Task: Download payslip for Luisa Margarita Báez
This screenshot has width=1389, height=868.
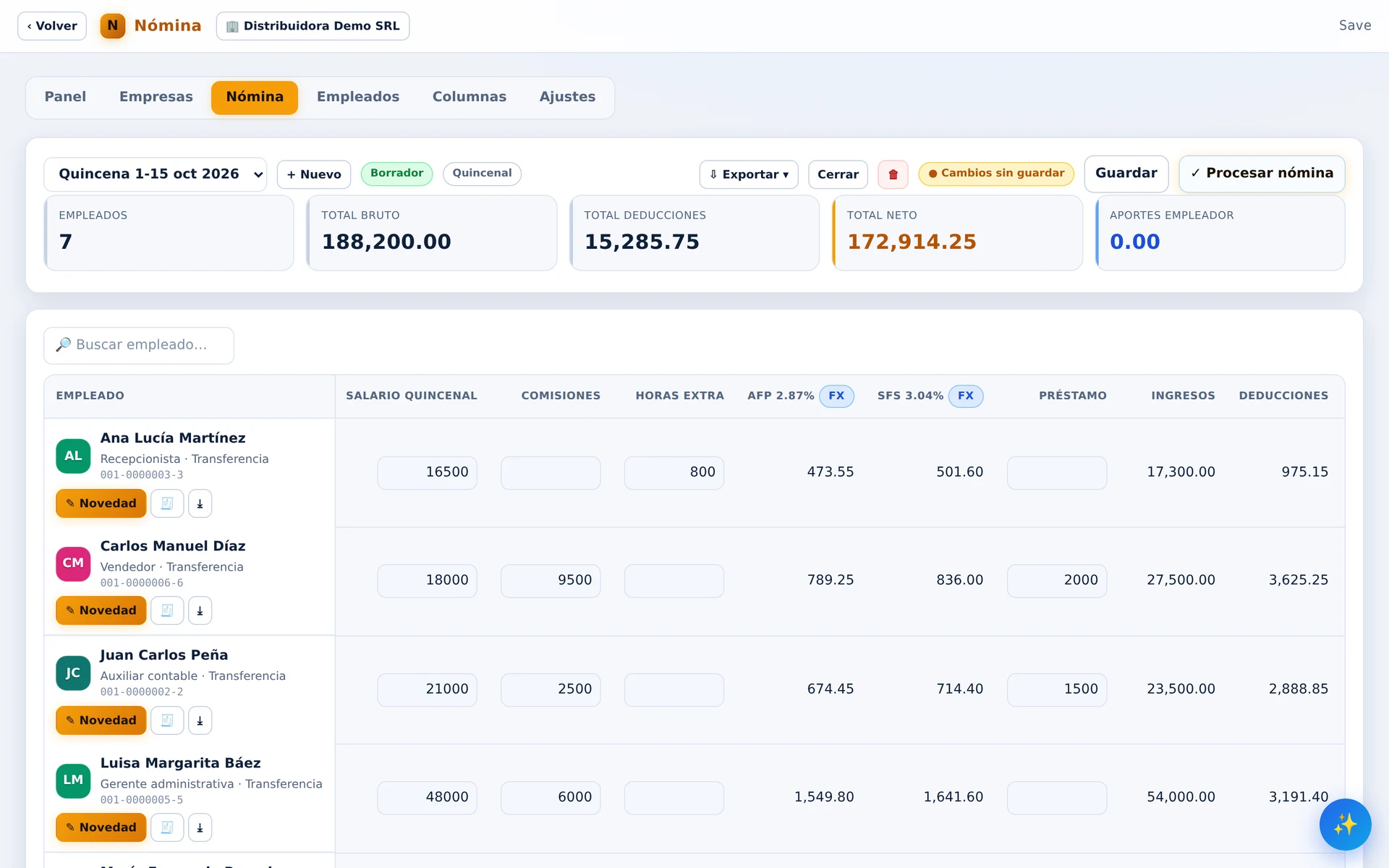Action: [x=200, y=827]
